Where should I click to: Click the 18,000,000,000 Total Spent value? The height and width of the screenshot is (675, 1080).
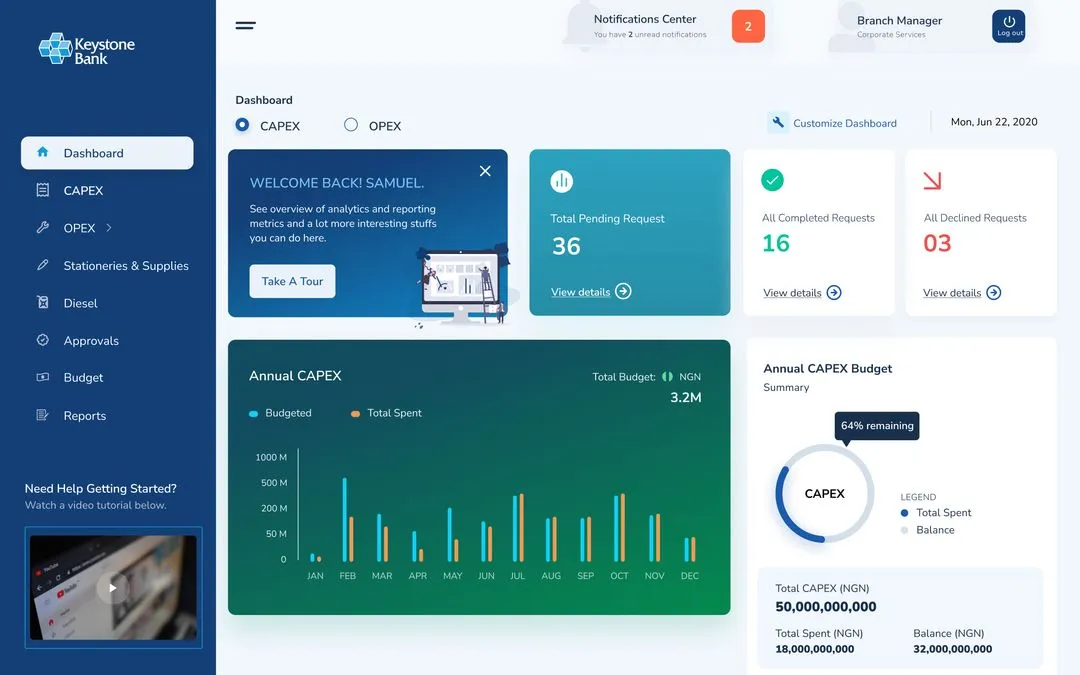pos(815,649)
